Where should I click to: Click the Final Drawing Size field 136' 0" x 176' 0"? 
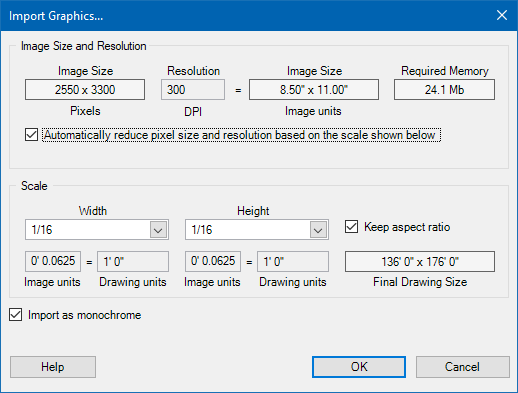click(x=420, y=261)
